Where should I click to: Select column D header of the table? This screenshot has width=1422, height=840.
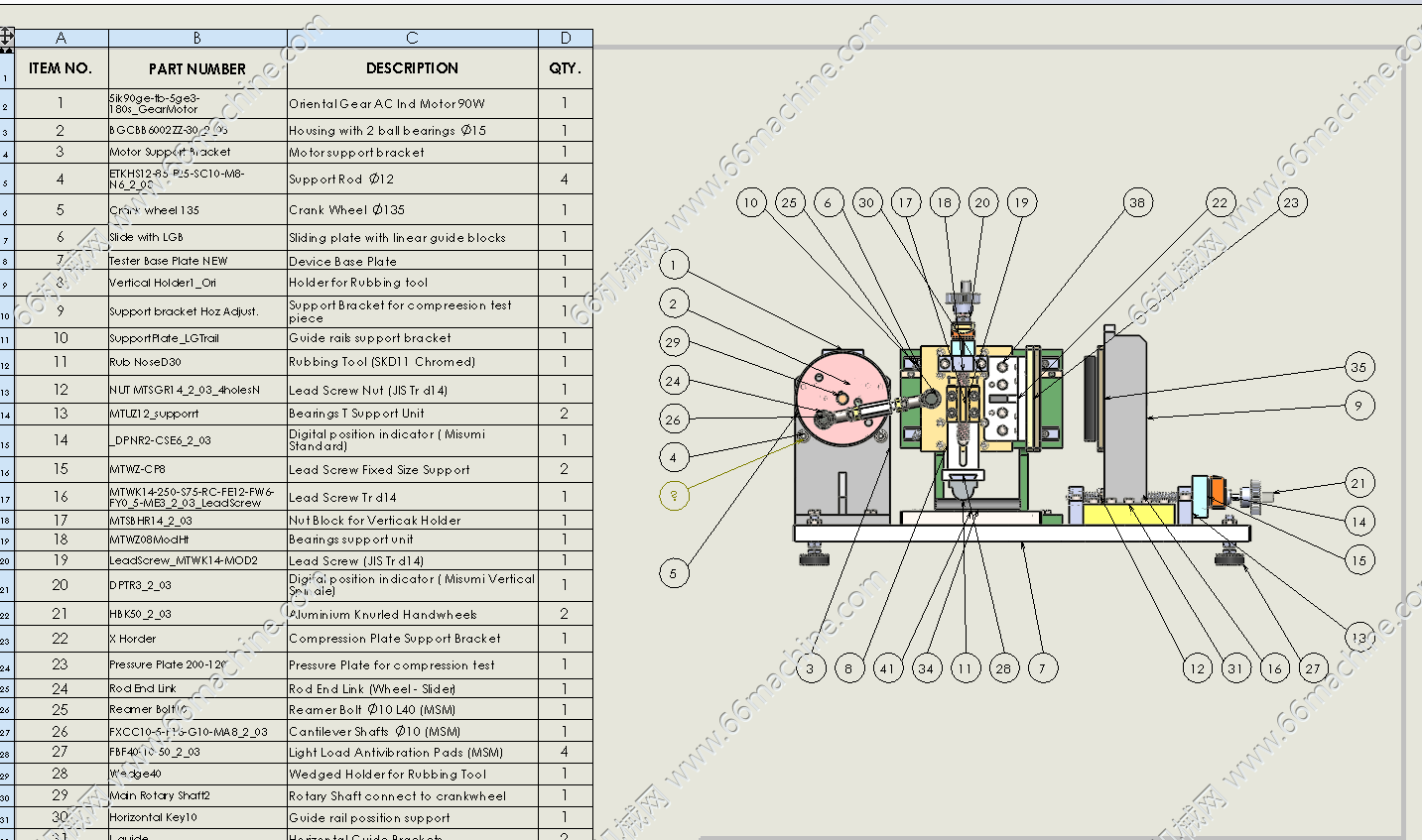(x=566, y=38)
